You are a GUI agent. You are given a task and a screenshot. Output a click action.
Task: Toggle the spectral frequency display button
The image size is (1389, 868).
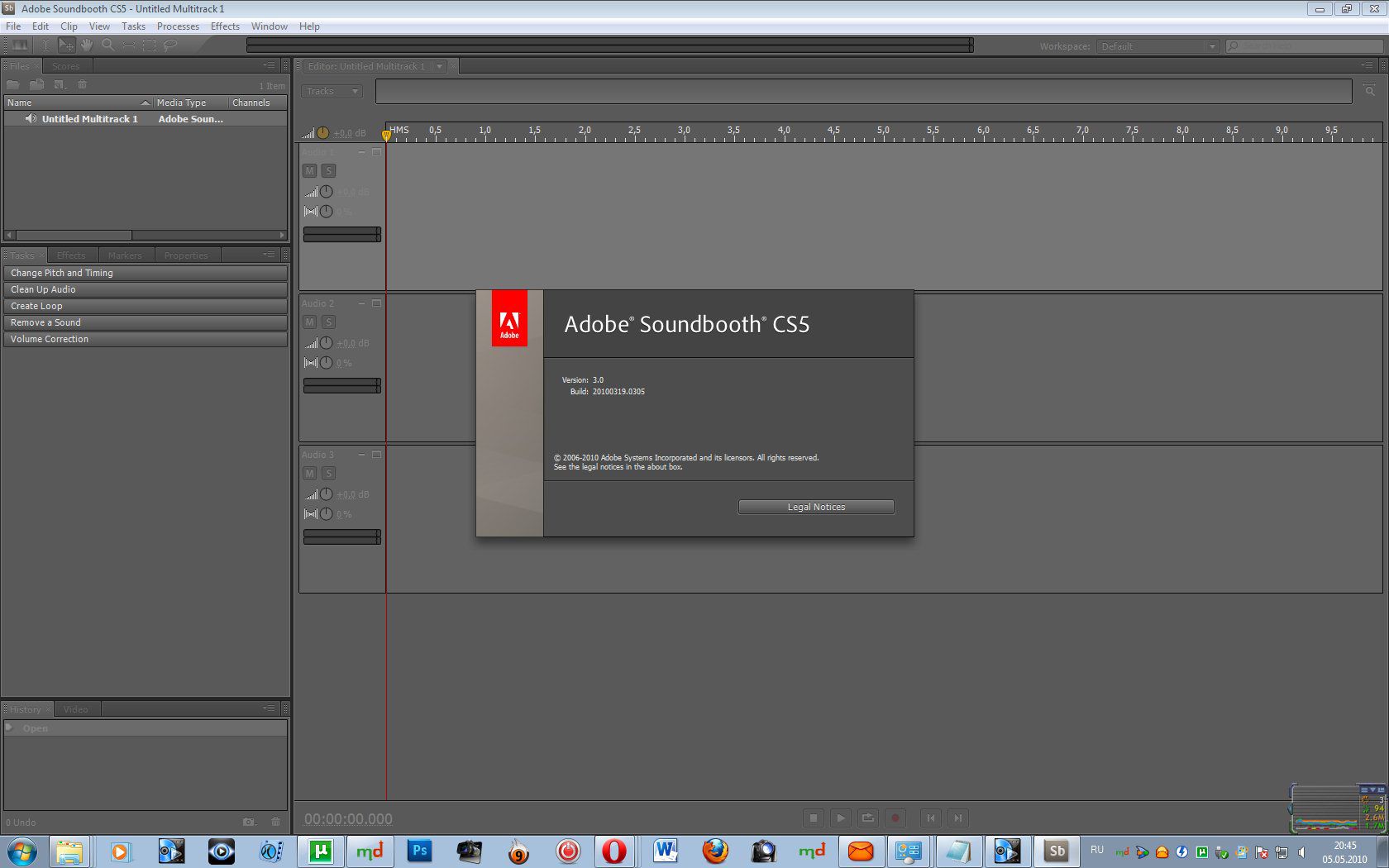18,45
